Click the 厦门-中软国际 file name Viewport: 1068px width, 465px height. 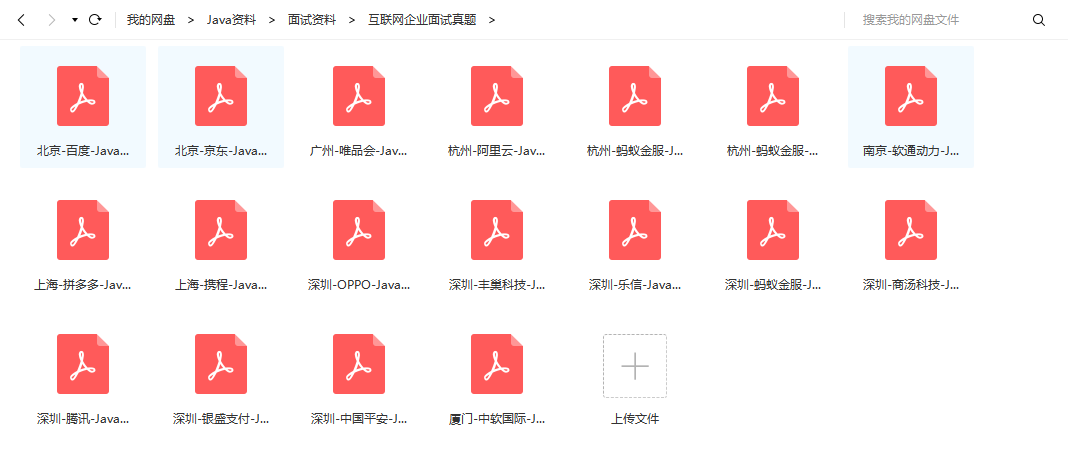[497, 419]
